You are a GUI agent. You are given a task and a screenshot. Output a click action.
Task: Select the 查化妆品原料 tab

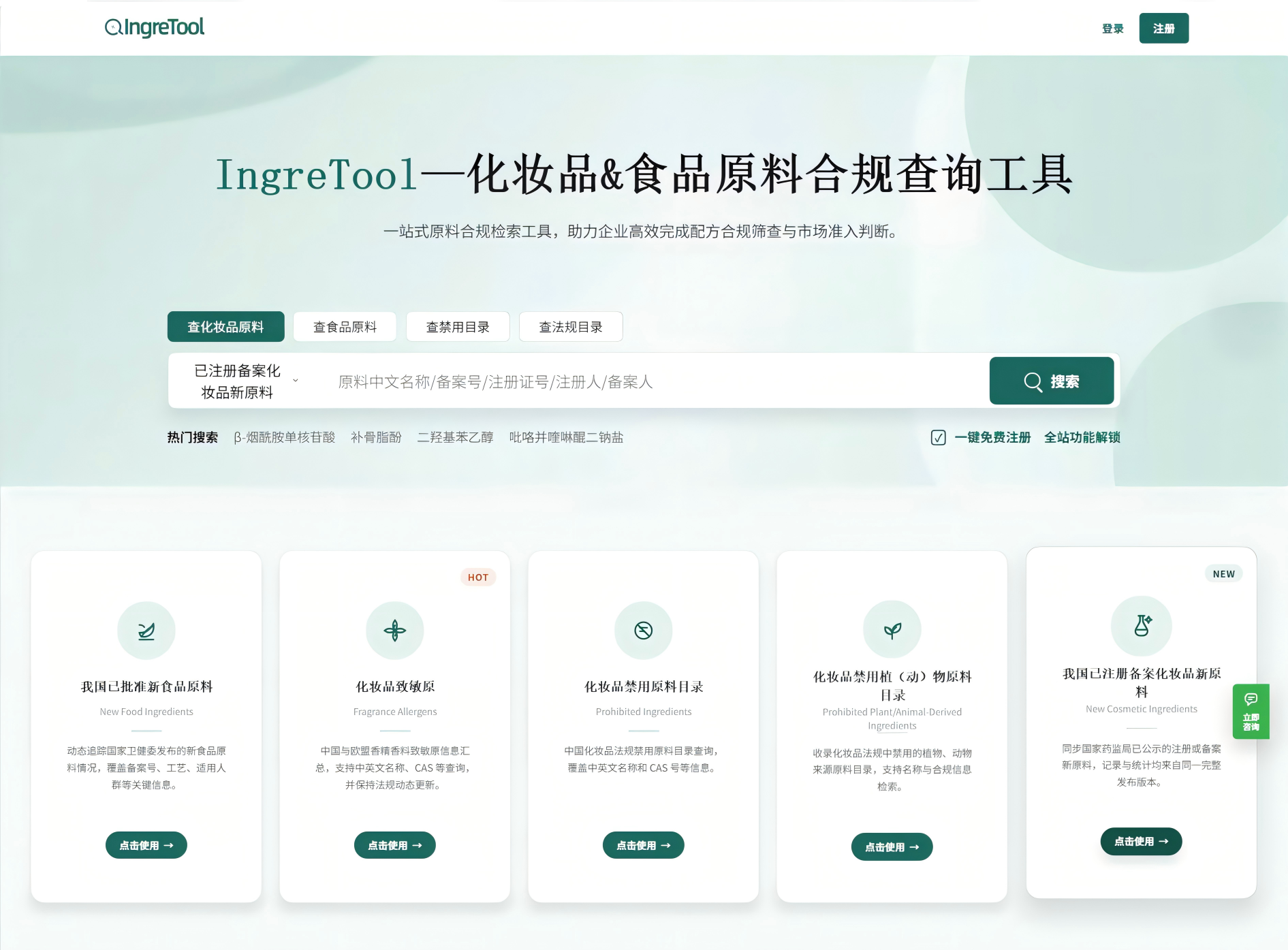[226, 327]
